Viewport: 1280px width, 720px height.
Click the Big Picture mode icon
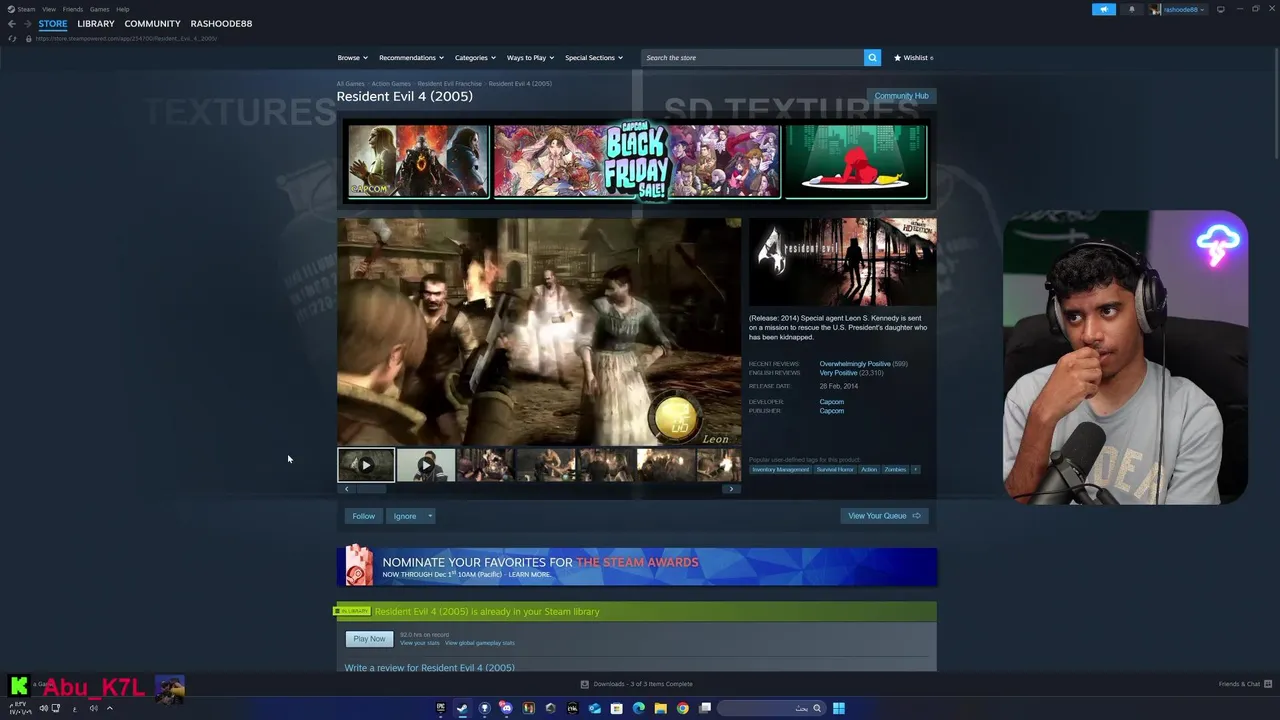[x=1220, y=9]
